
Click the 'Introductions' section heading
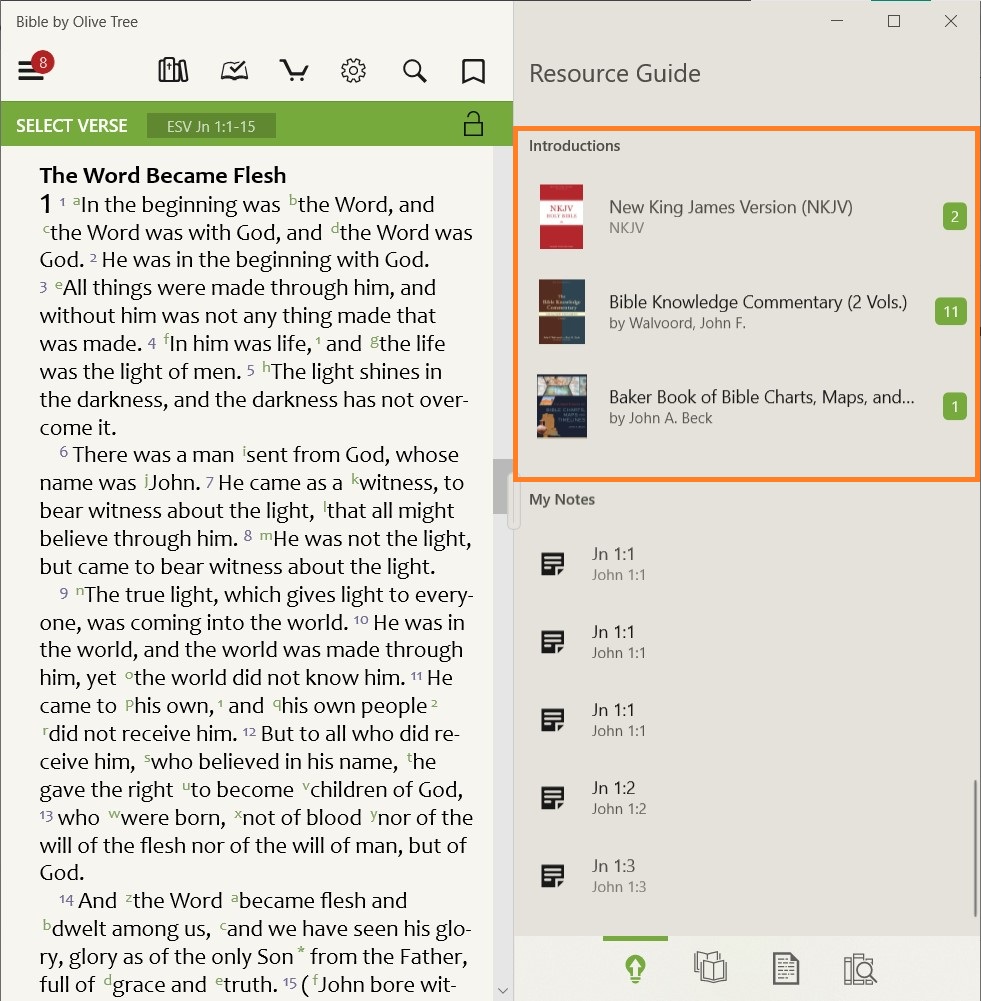(x=574, y=146)
